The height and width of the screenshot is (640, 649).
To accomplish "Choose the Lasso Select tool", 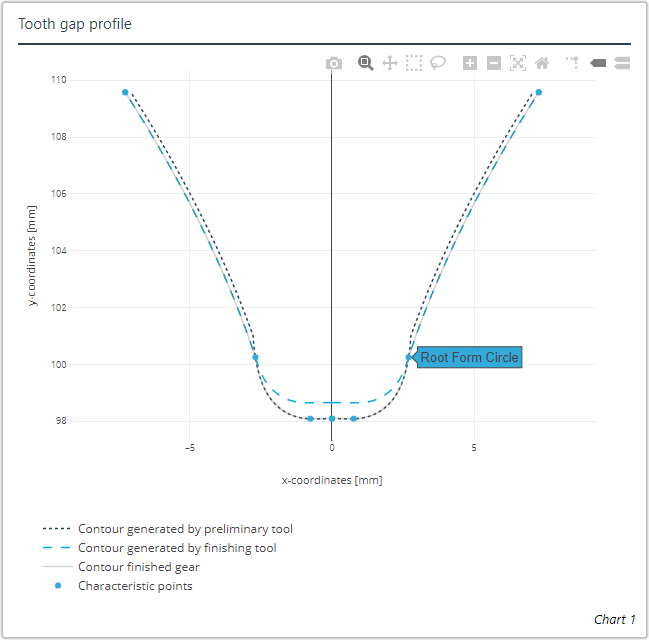I will (x=438, y=63).
